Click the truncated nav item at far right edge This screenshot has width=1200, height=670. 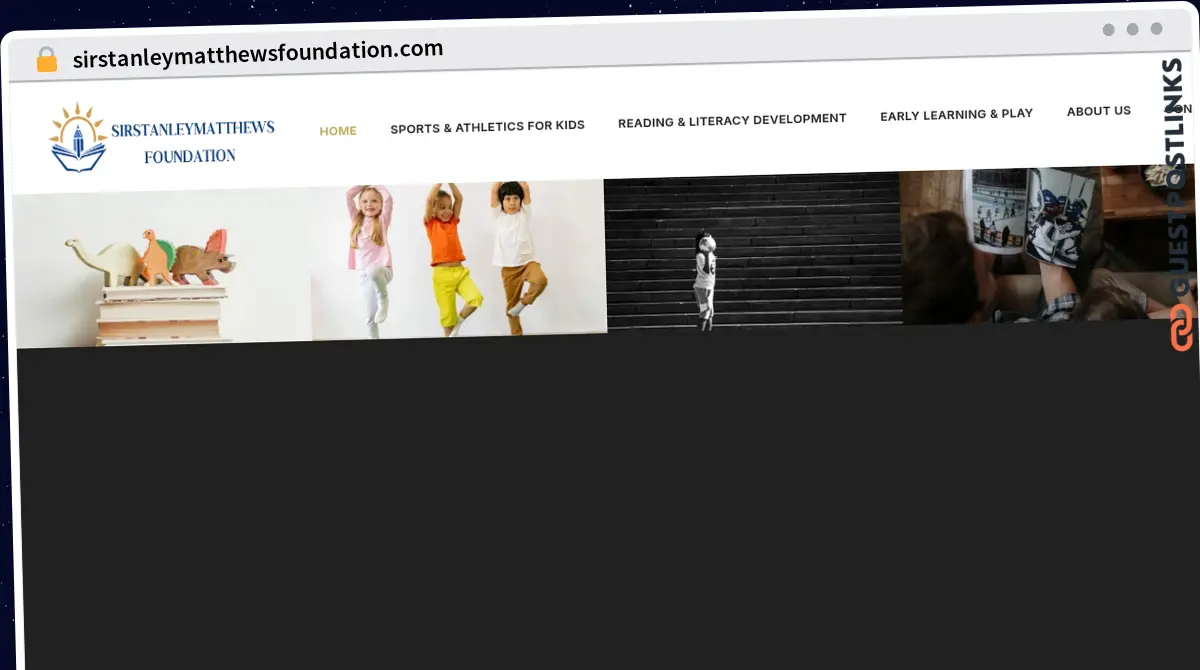[x=1183, y=108]
